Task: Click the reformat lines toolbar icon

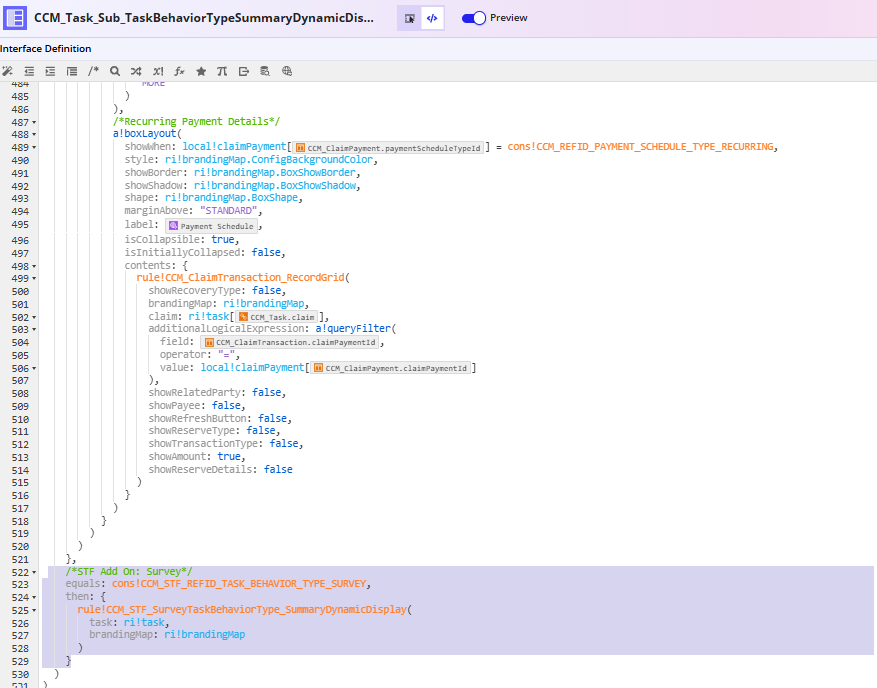Action: click(72, 71)
